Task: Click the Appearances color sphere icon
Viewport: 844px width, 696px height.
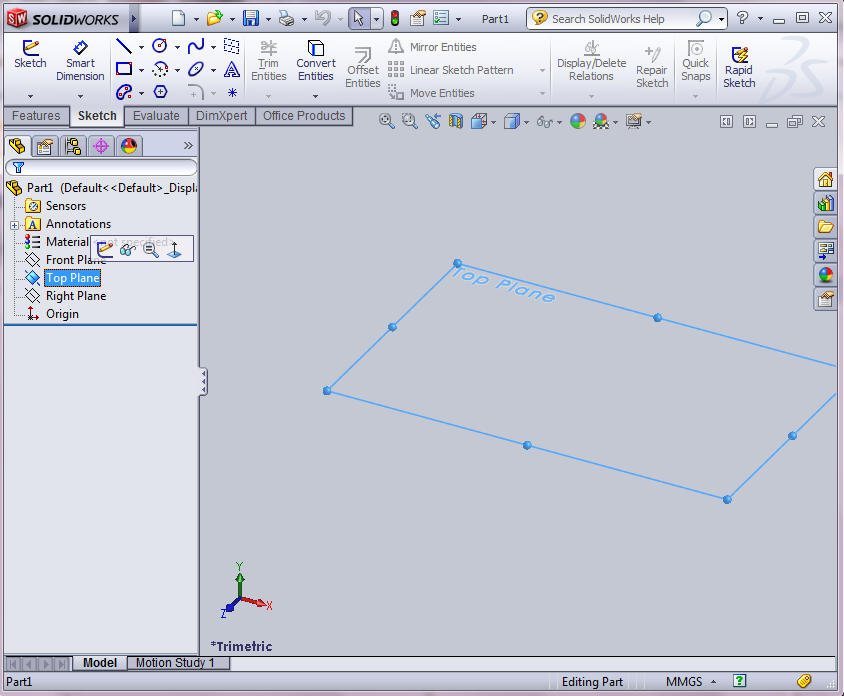Action: pos(577,120)
